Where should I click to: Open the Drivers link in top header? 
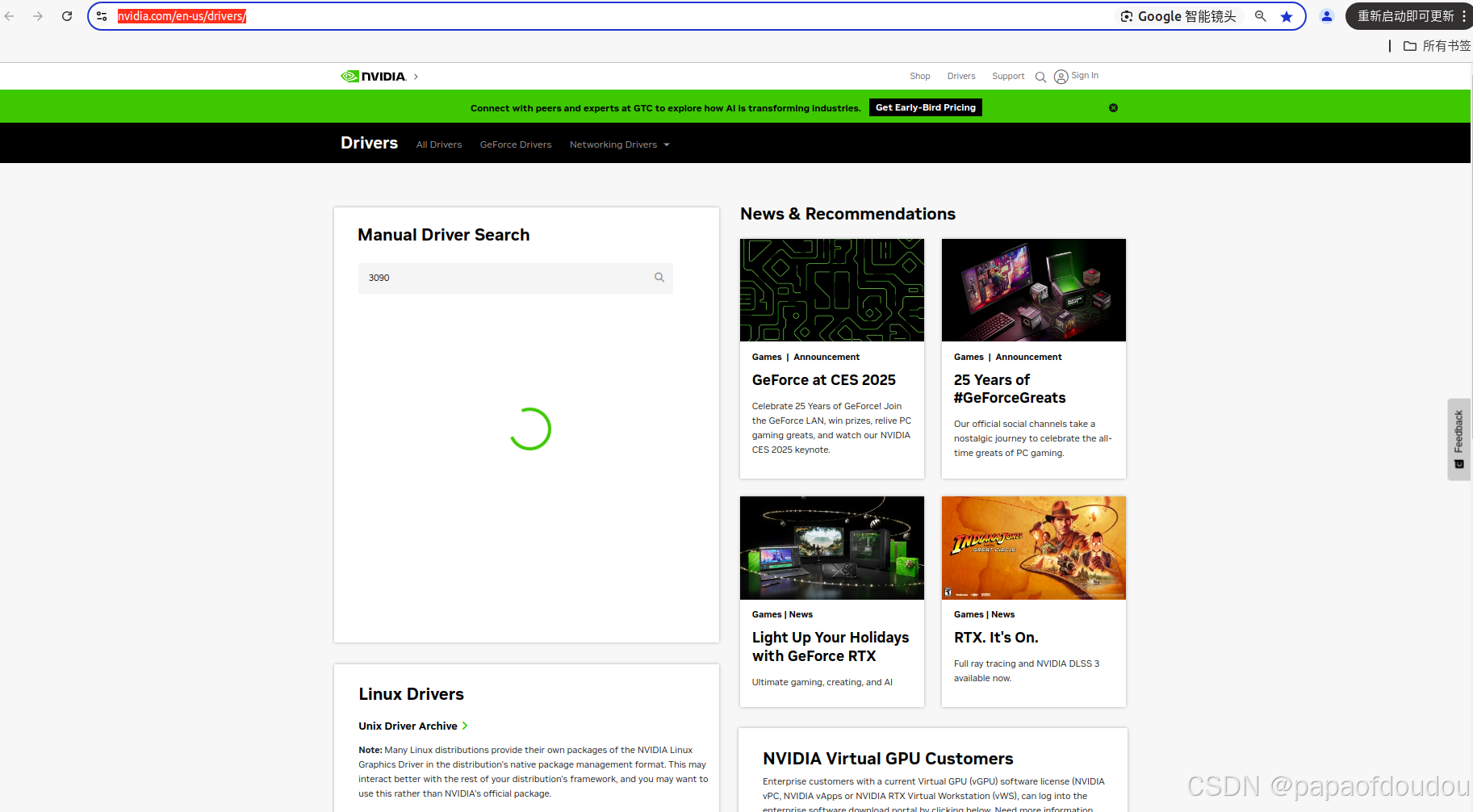[x=961, y=76]
